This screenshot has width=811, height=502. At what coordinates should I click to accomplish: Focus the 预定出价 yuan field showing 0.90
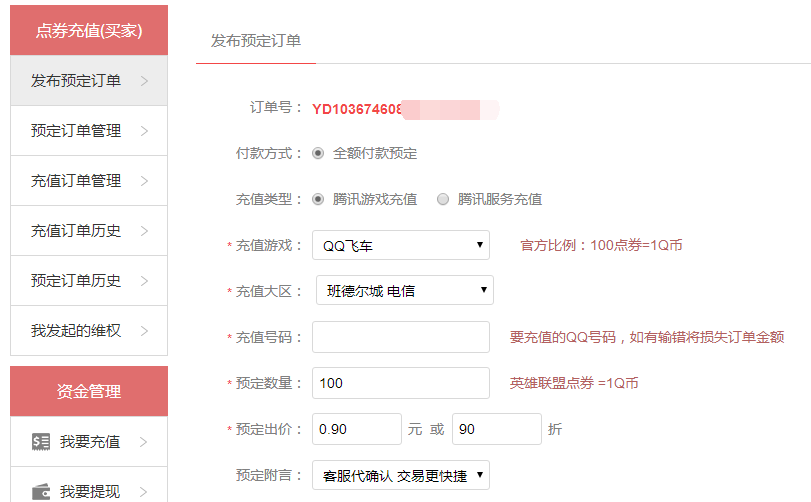pos(357,429)
